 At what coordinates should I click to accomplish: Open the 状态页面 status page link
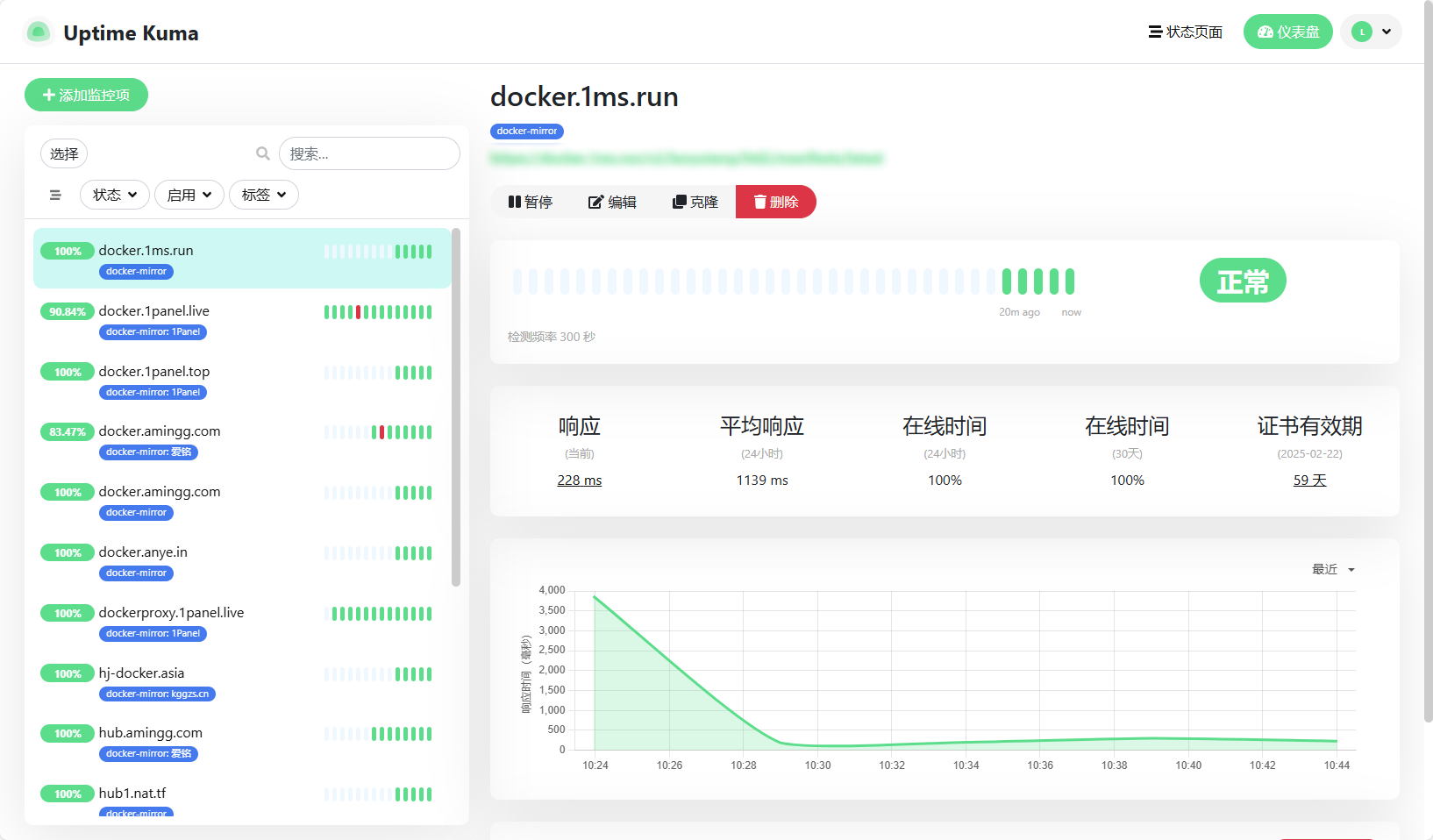coord(1185,32)
